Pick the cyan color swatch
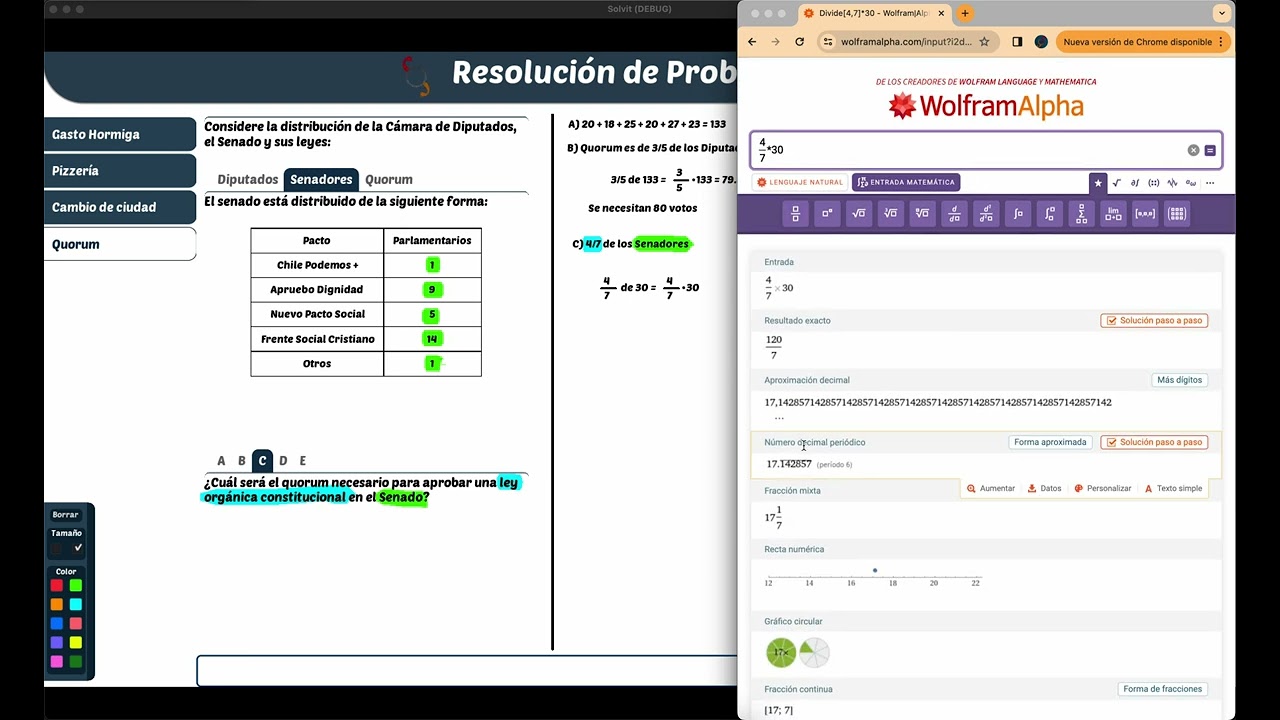 (76, 604)
